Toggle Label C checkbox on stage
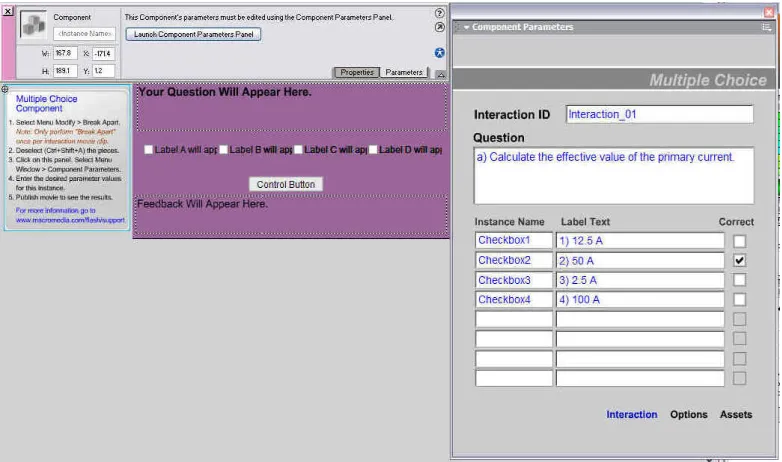782x462 pixels. tap(298, 150)
